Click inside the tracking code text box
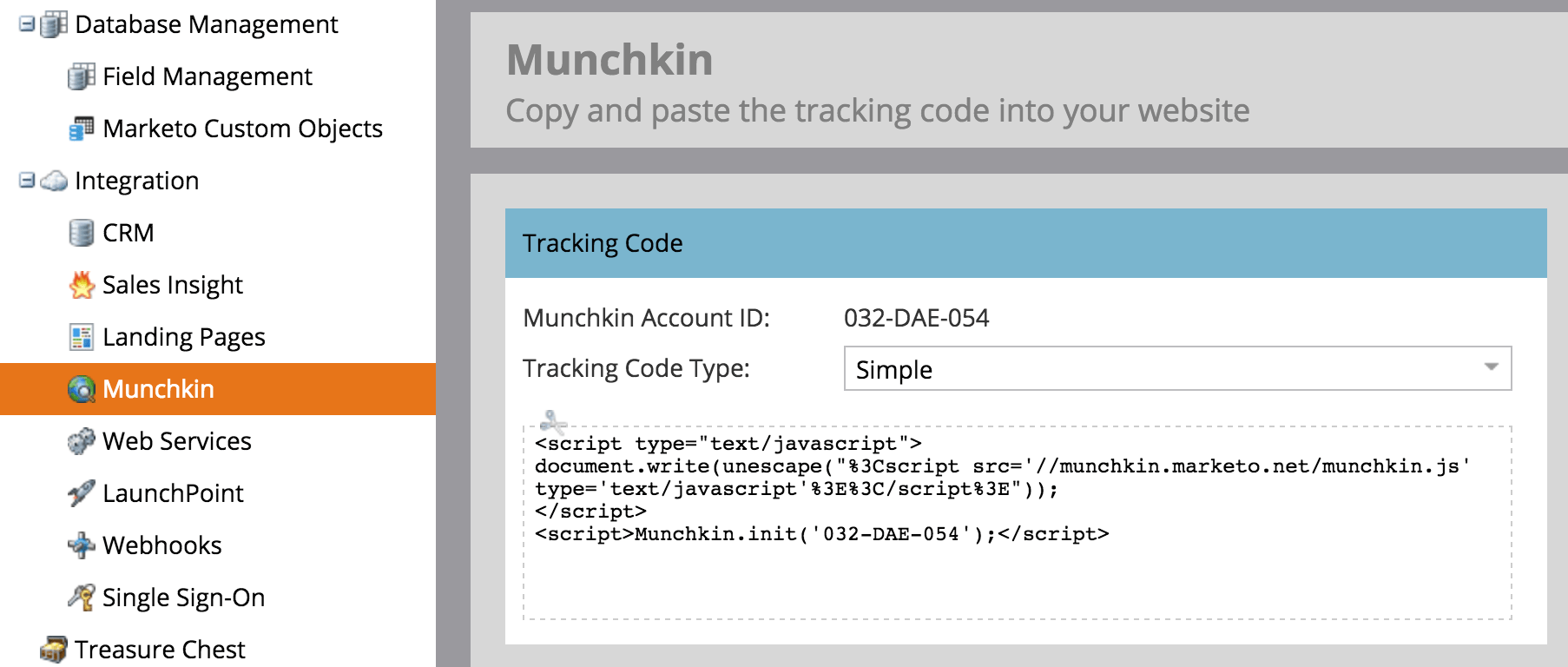This screenshot has width=1568, height=667. pos(1018,523)
